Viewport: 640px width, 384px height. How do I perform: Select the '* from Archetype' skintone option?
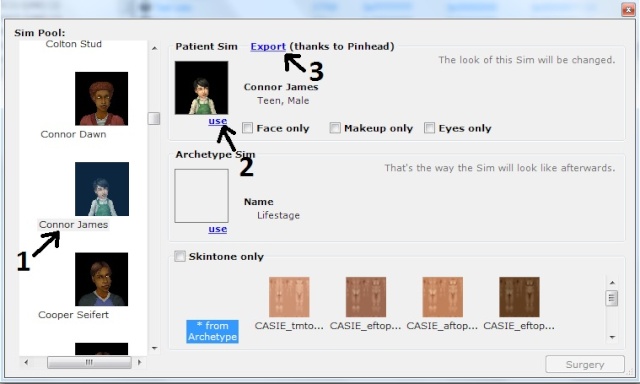point(212,331)
